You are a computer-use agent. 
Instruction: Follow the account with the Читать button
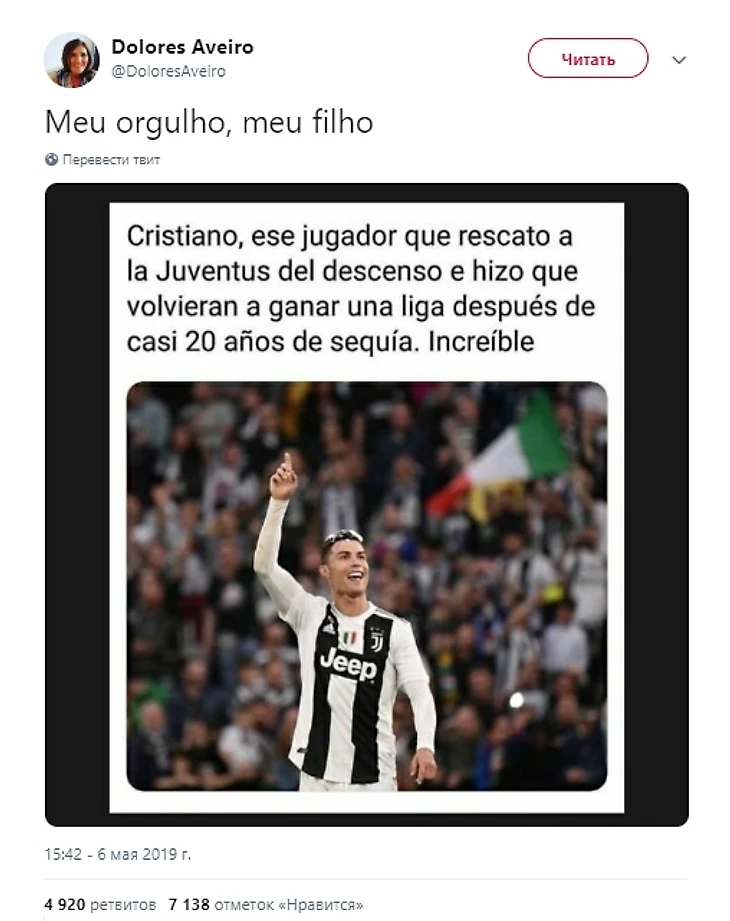tap(588, 58)
